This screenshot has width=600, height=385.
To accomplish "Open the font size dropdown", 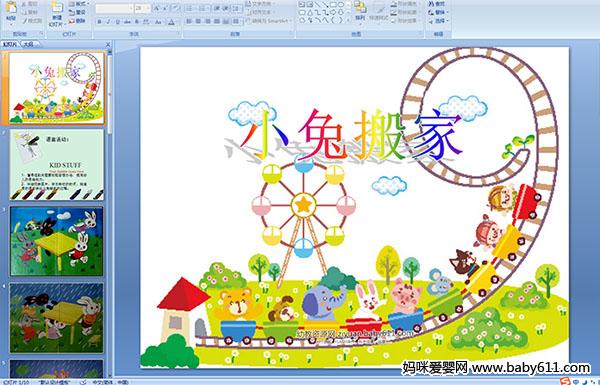I will (x=148, y=8).
